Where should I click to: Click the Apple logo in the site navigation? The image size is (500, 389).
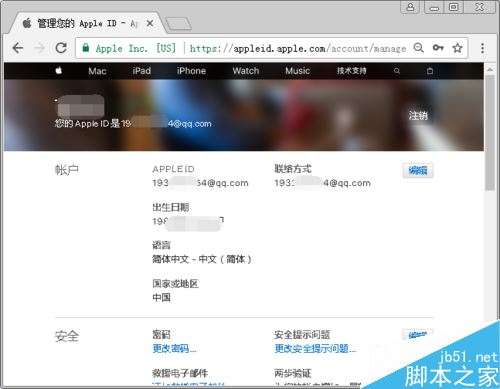(x=59, y=70)
